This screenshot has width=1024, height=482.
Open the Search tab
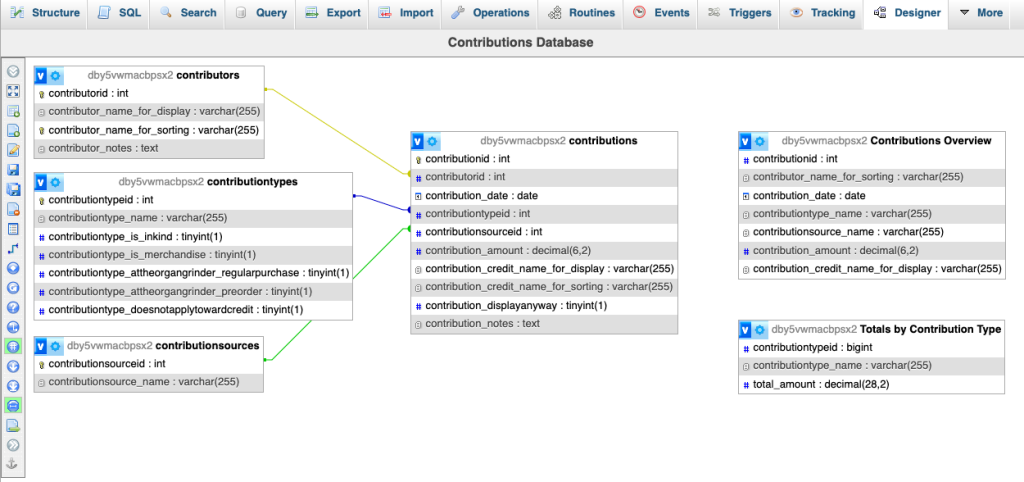187,13
